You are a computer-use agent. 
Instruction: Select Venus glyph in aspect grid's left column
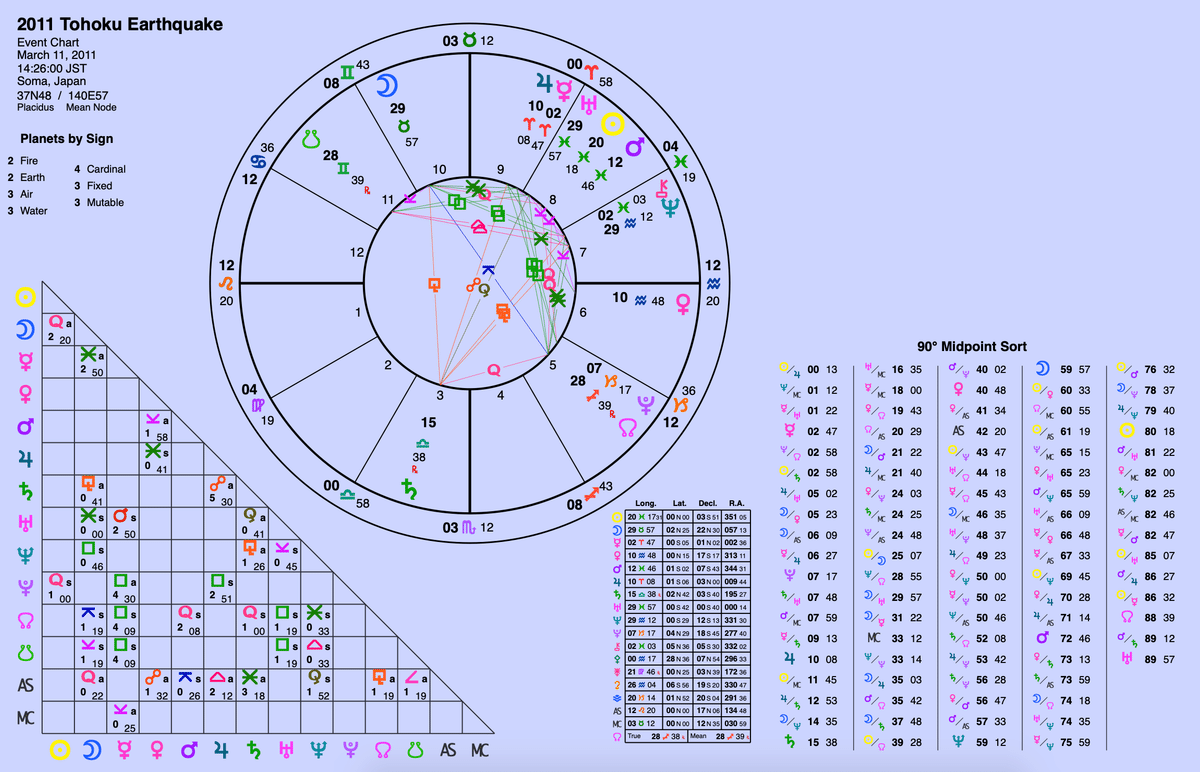pyautogui.click(x=26, y=393)
